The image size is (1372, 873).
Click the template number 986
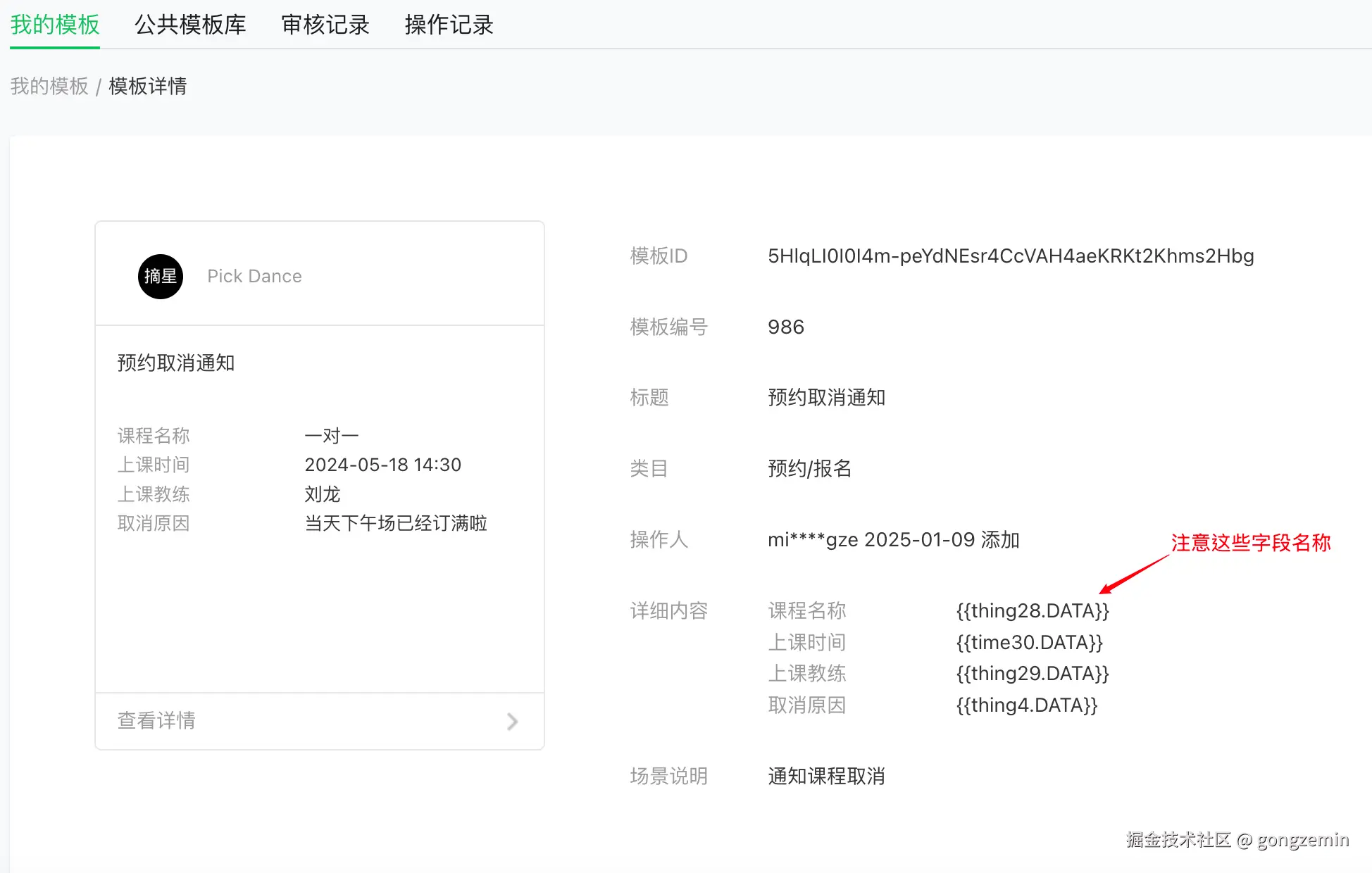pos(785,327)
